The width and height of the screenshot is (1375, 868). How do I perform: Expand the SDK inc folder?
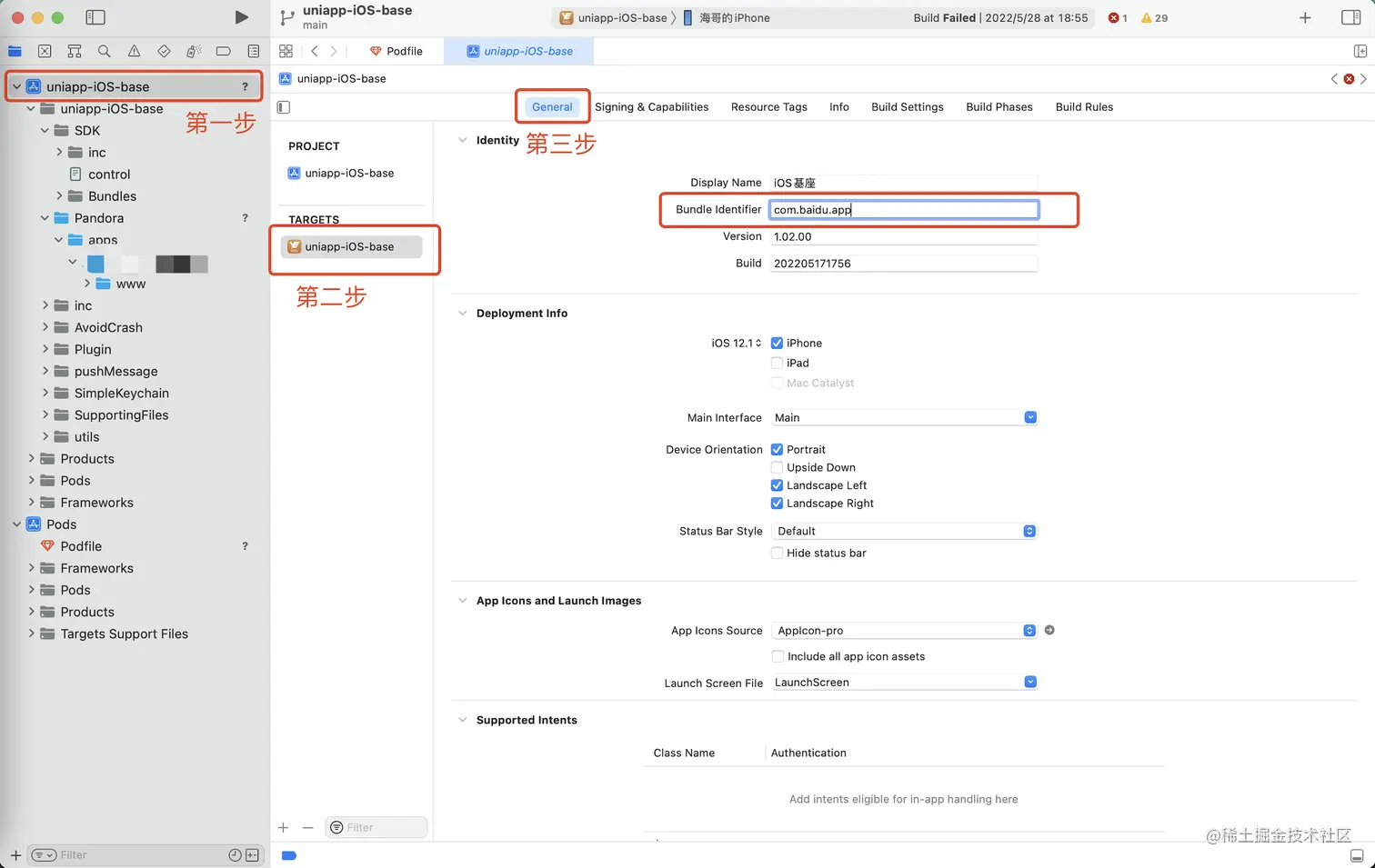(x=59, y=152)
